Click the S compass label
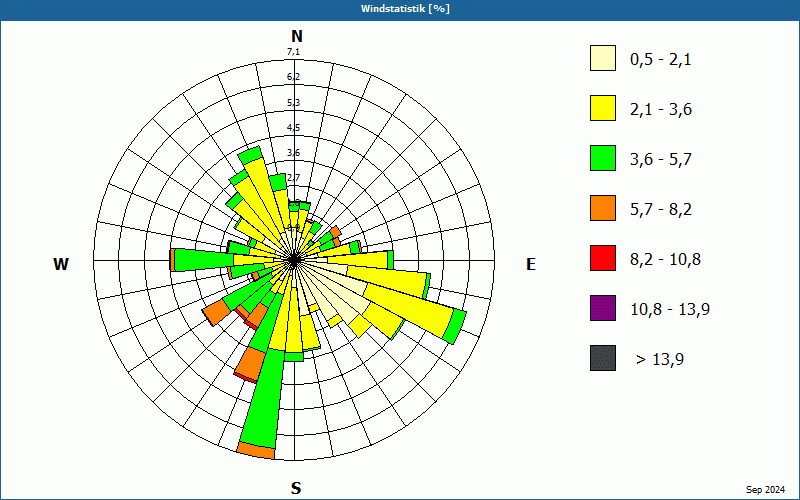Viewport: 800px width, 500px height. tap(296, 489)
